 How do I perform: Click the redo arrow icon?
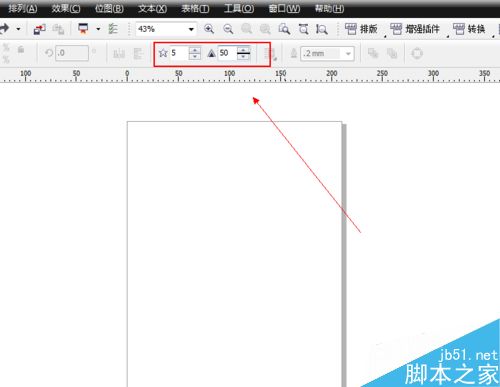point(5,29)
